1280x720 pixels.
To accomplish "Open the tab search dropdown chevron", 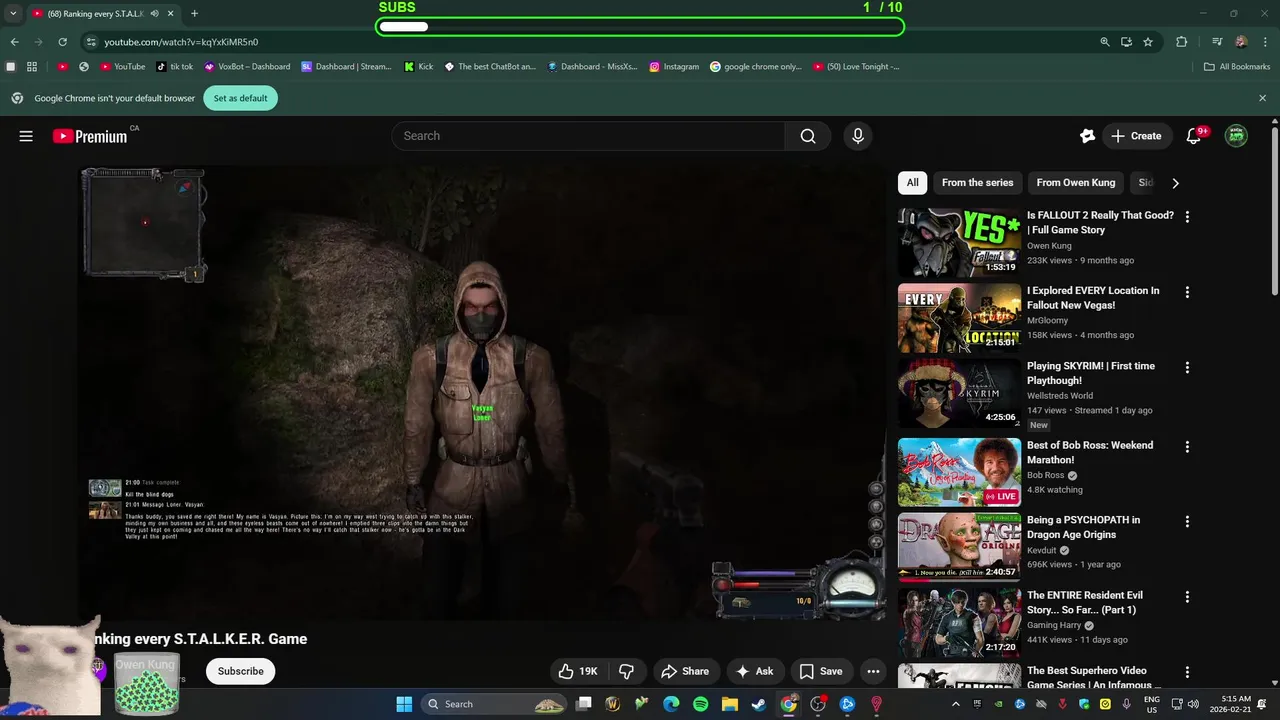I will pyautogui.click(x=13, y=13).
